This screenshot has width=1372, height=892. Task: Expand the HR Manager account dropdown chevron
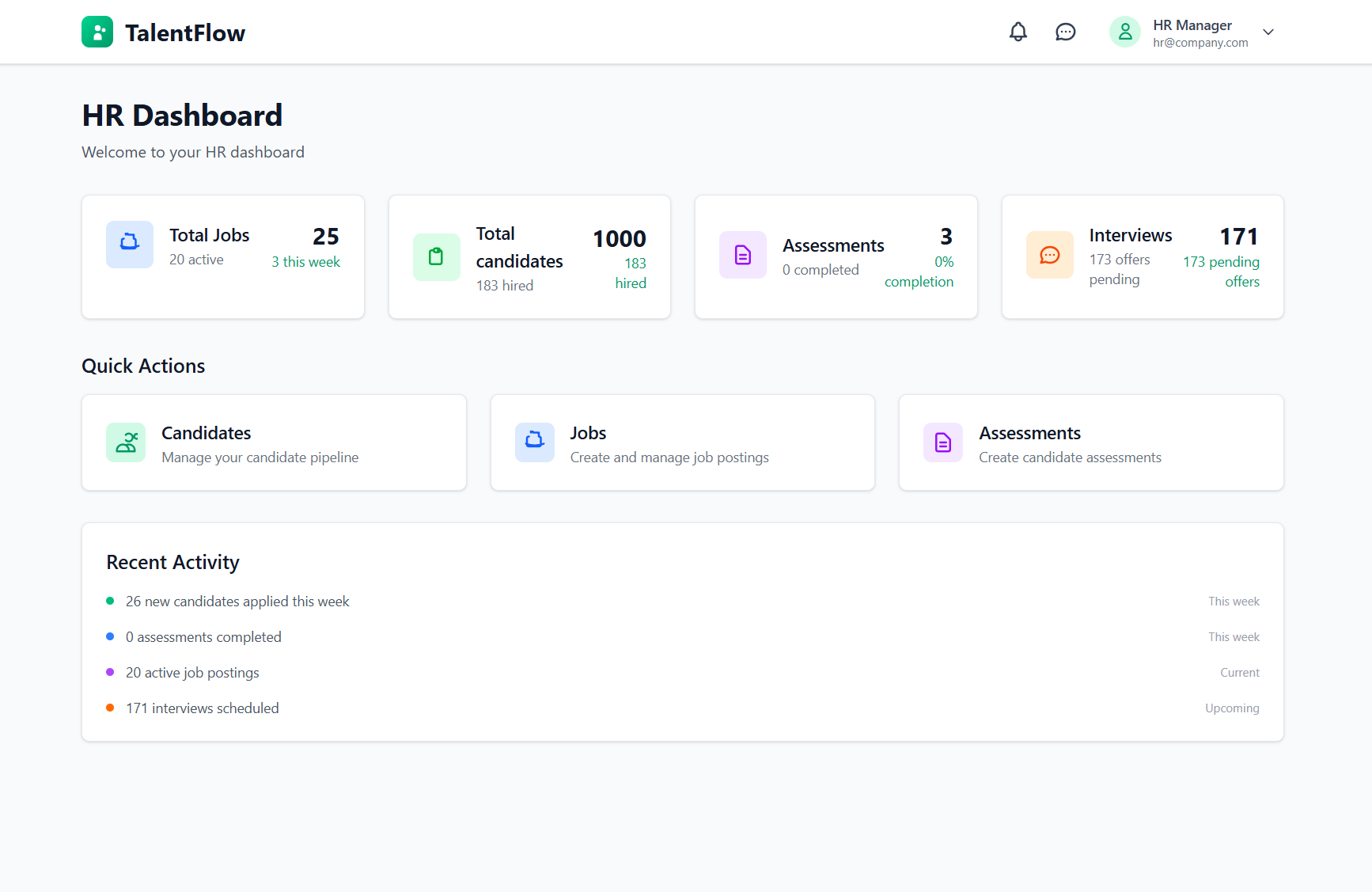pyautogui.click(x=1268, y=32)
